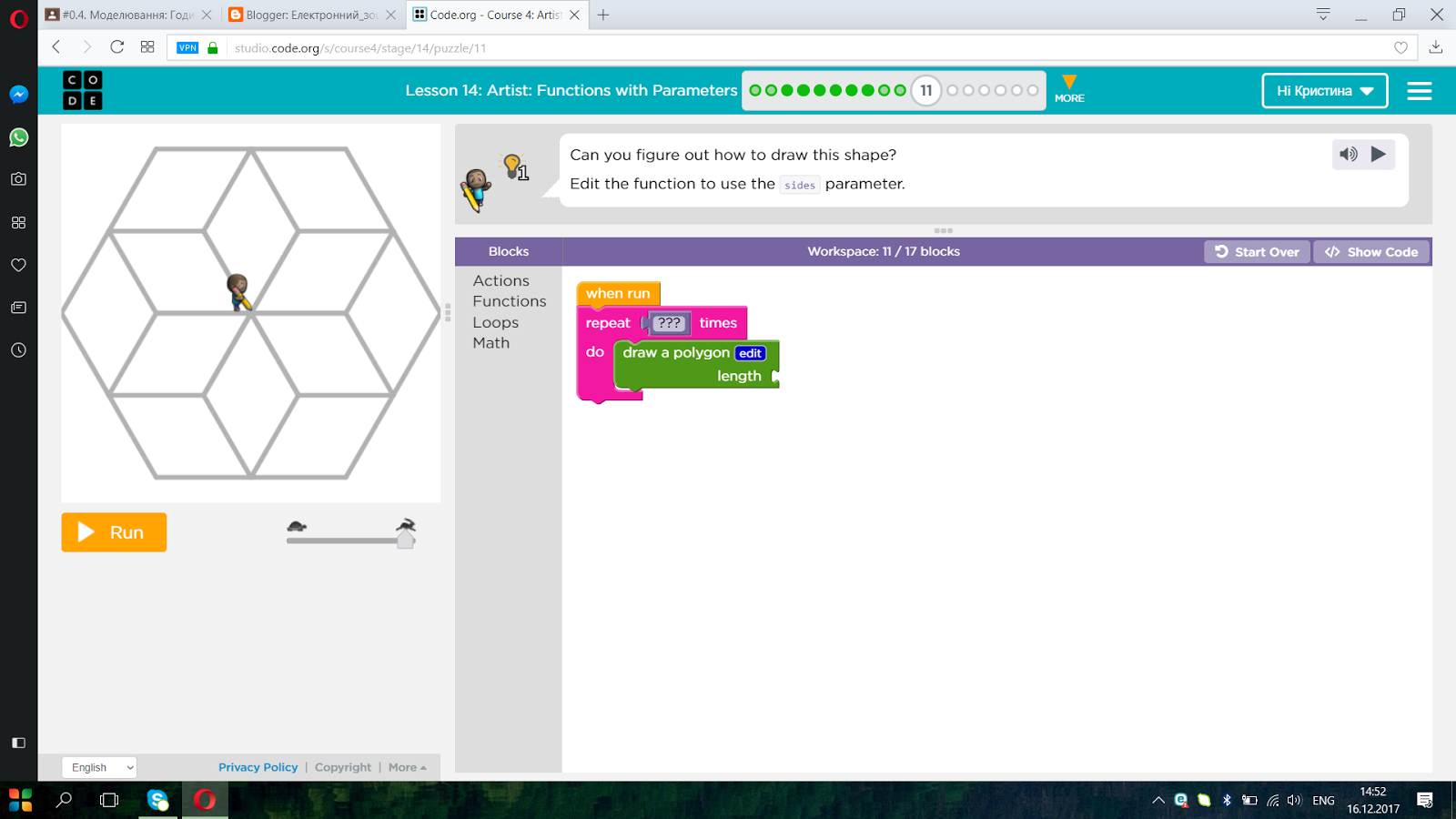Select the puzzle 11 progress bubble

coord(926,90)
